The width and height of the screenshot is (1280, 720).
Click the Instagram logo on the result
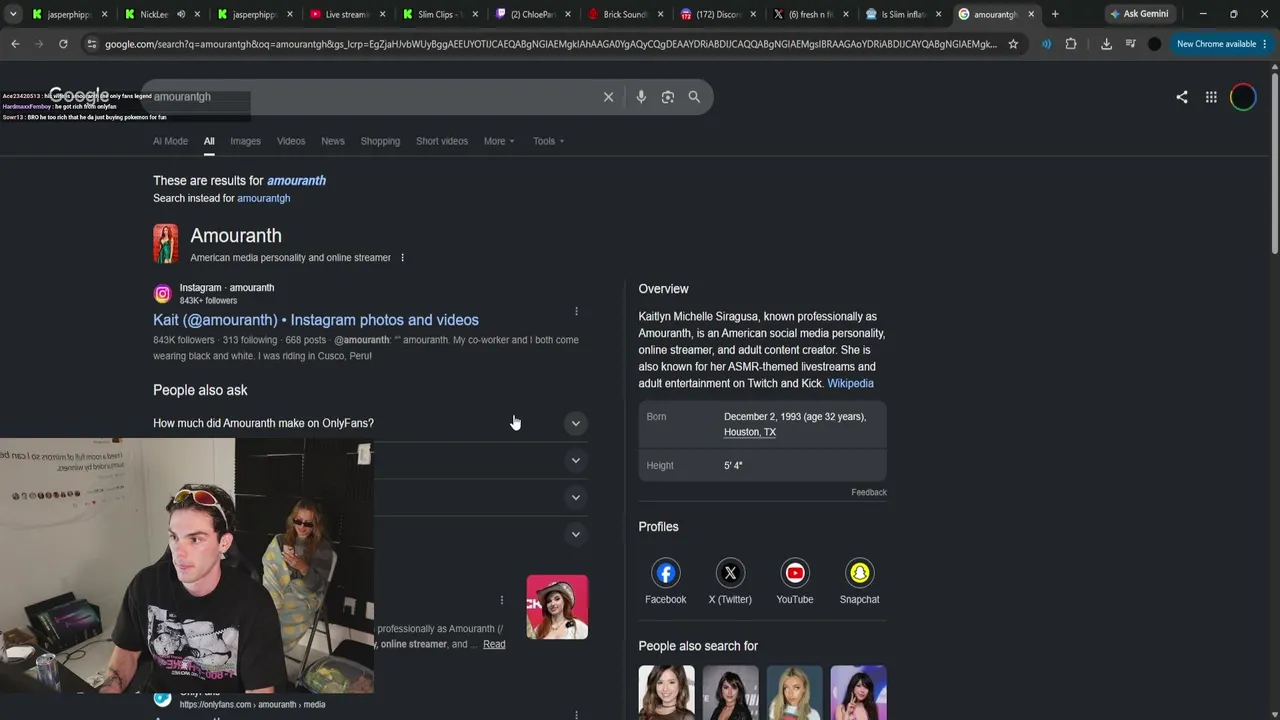(162, 294)
